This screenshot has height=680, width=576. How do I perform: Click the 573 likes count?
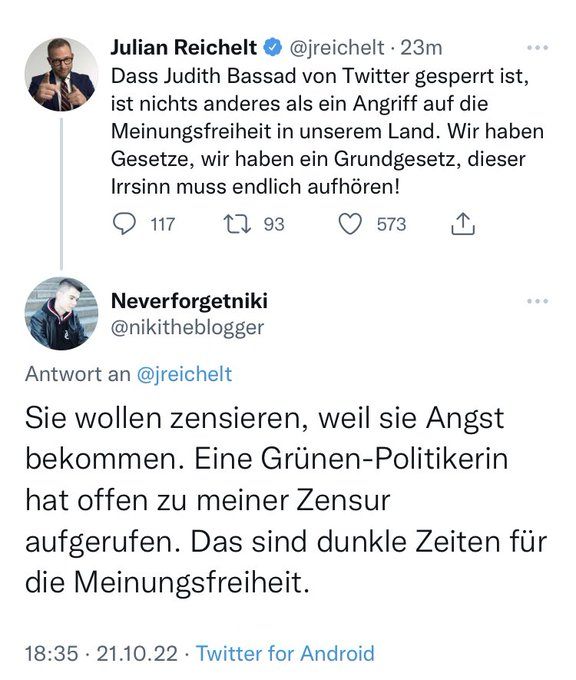pos(391,224)
